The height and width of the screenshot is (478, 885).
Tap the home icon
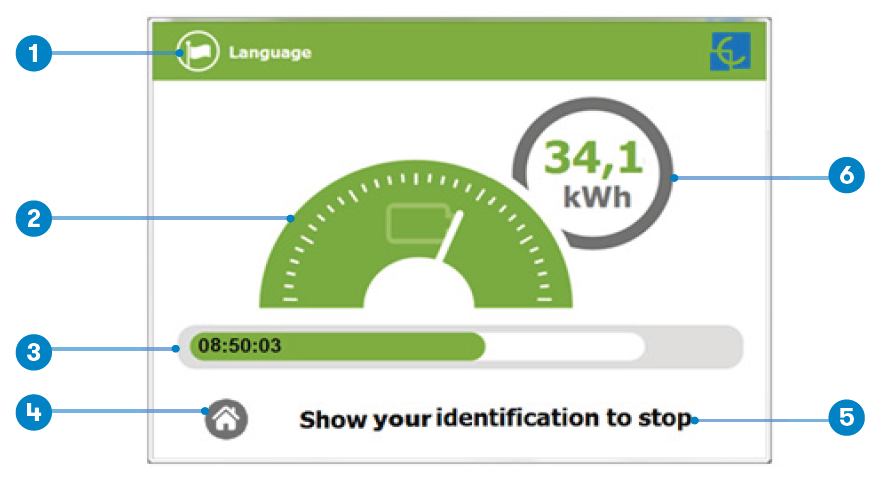[226, 419]
